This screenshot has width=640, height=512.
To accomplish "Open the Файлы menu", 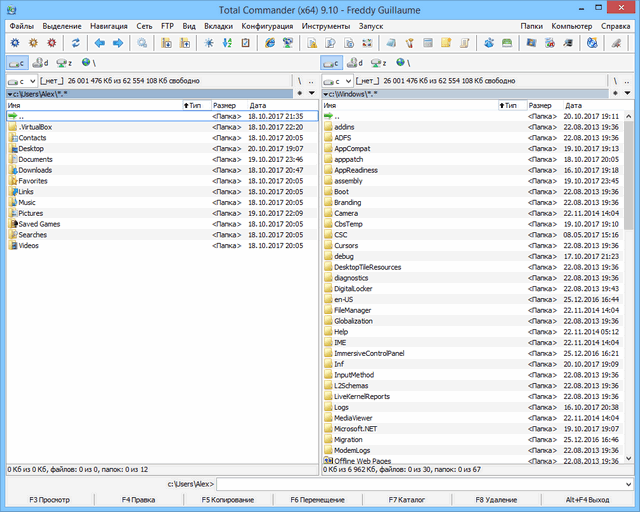I will [21, 25].
